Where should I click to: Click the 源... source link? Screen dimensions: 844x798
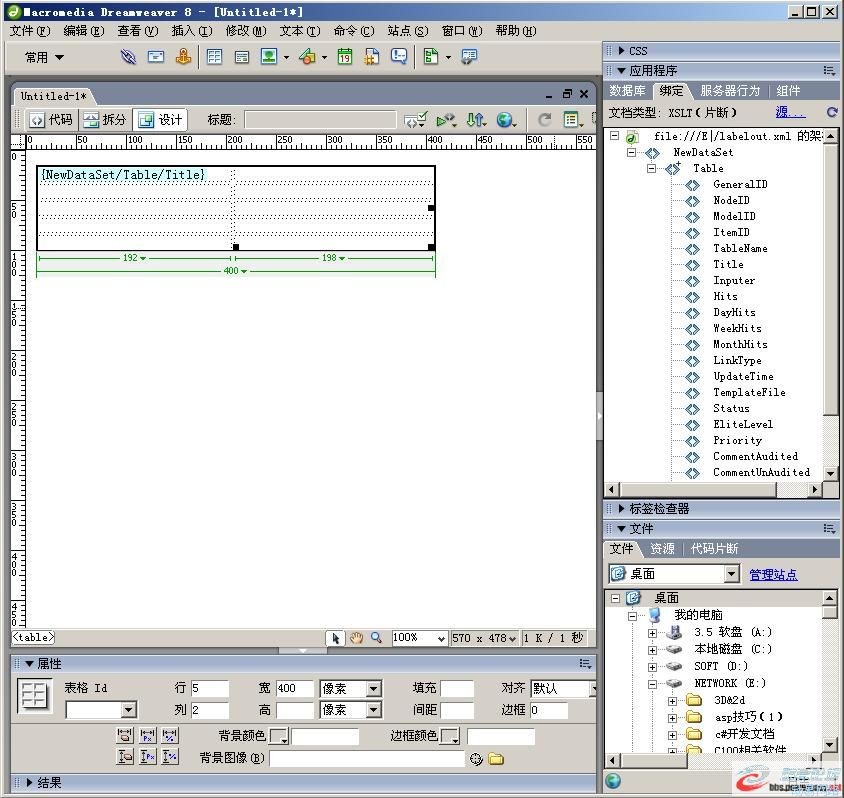click(789, 113)
